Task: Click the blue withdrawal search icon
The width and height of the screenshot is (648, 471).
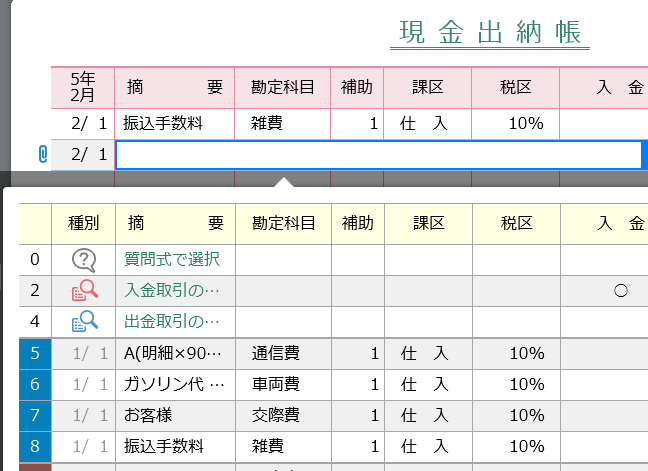Action: [x=85, y=321]
